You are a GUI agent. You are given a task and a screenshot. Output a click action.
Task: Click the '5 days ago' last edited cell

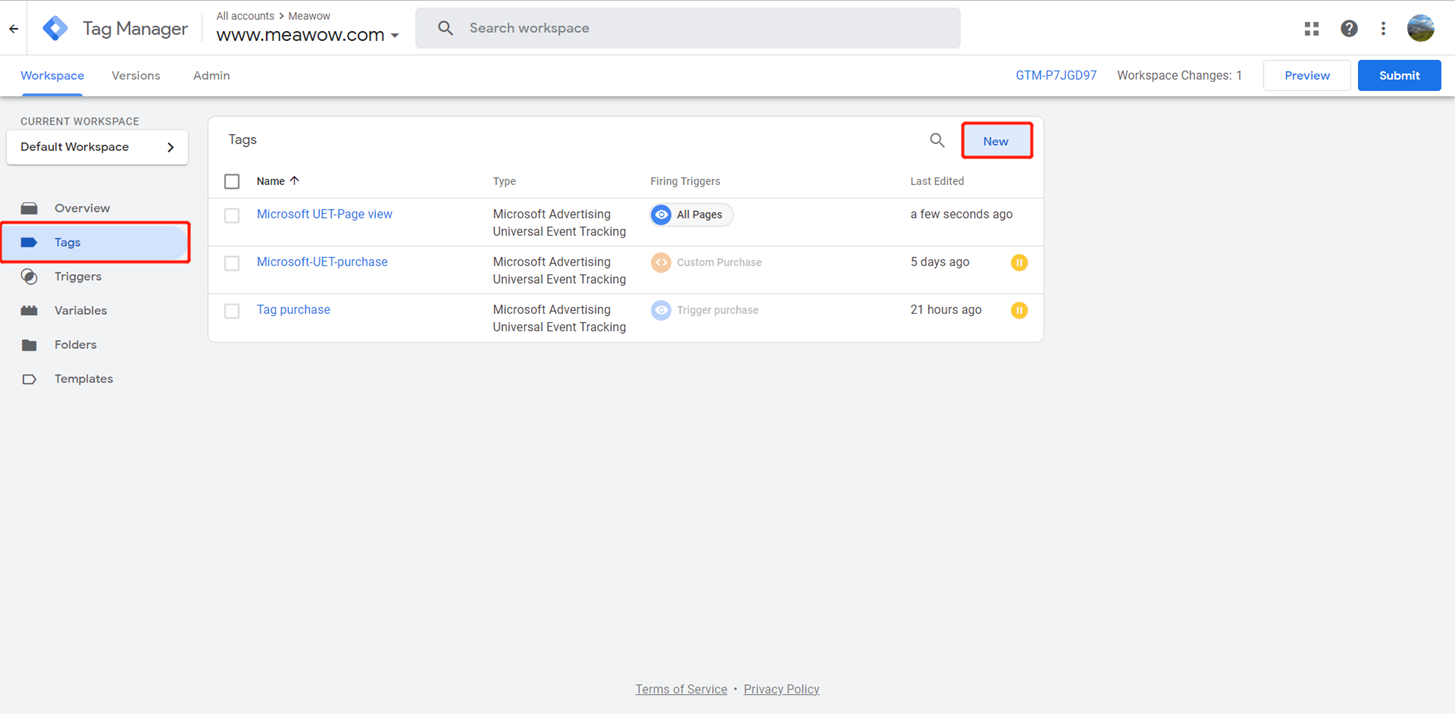tap(940, 262)
